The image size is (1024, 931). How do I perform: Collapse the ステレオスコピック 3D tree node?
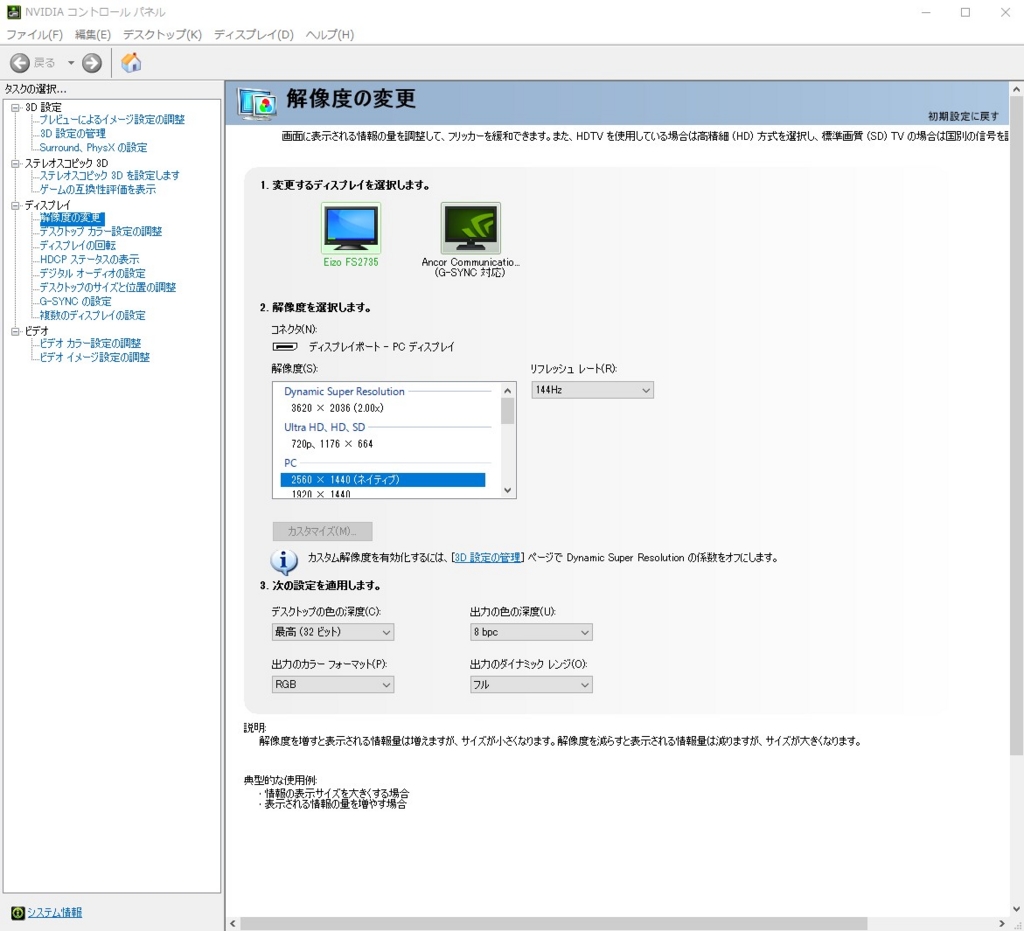click(x=15, y=163)
